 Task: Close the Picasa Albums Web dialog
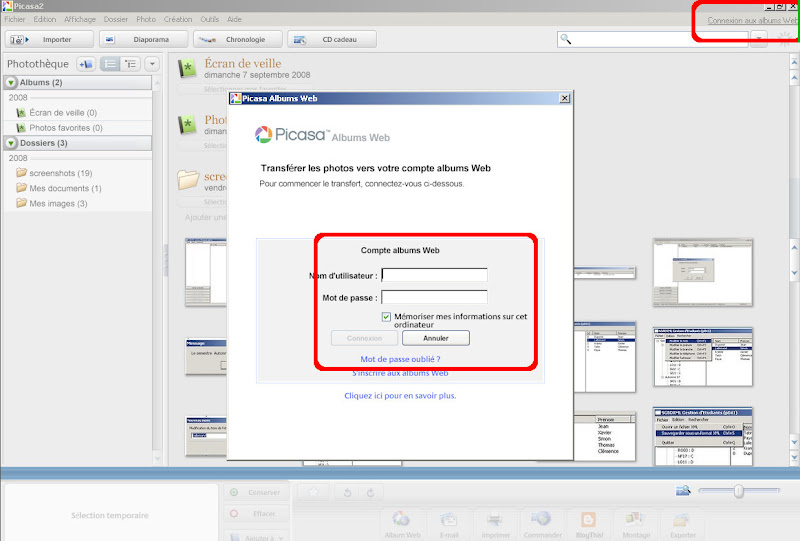(564, 99)
